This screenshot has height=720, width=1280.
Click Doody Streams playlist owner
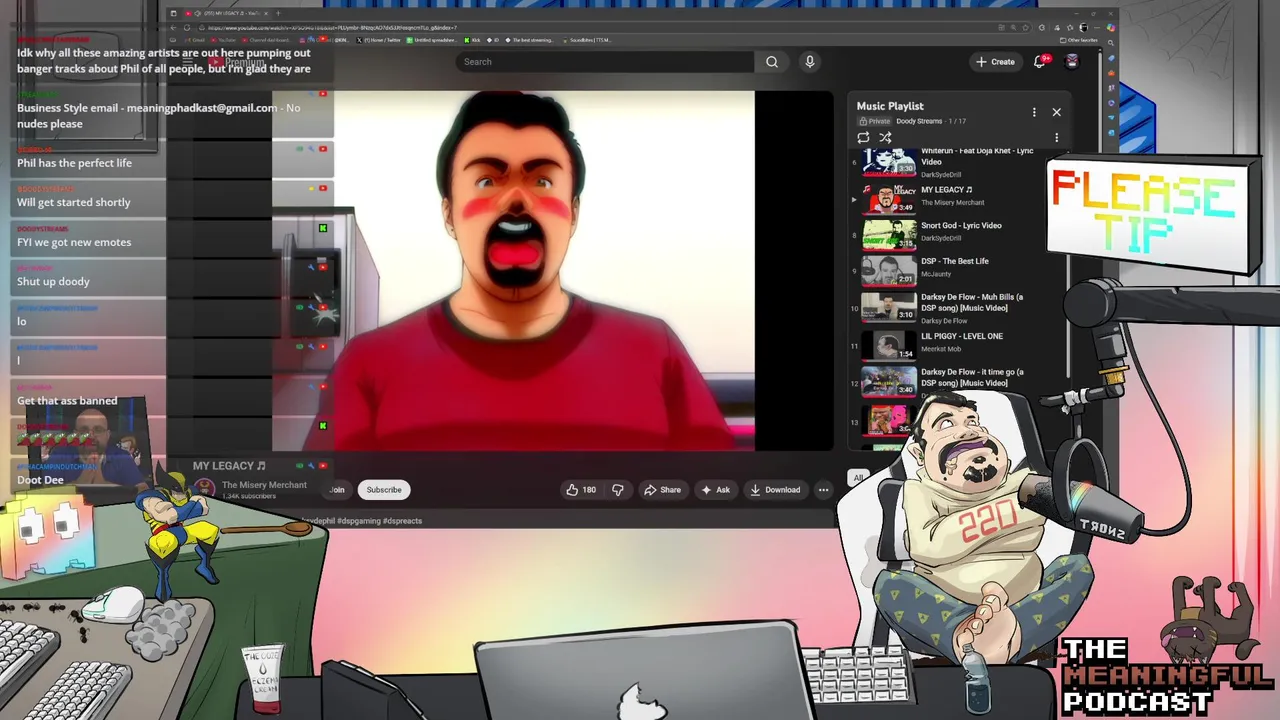coord(919,121)
